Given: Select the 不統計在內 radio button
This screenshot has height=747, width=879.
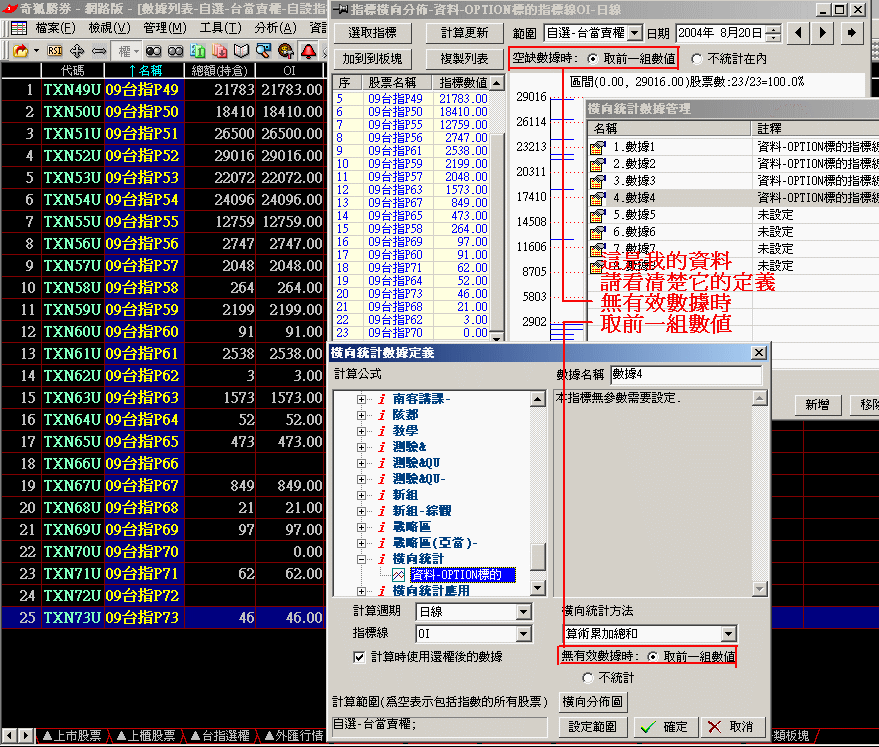Looking at the screenshot, I should tap(698, 59).
